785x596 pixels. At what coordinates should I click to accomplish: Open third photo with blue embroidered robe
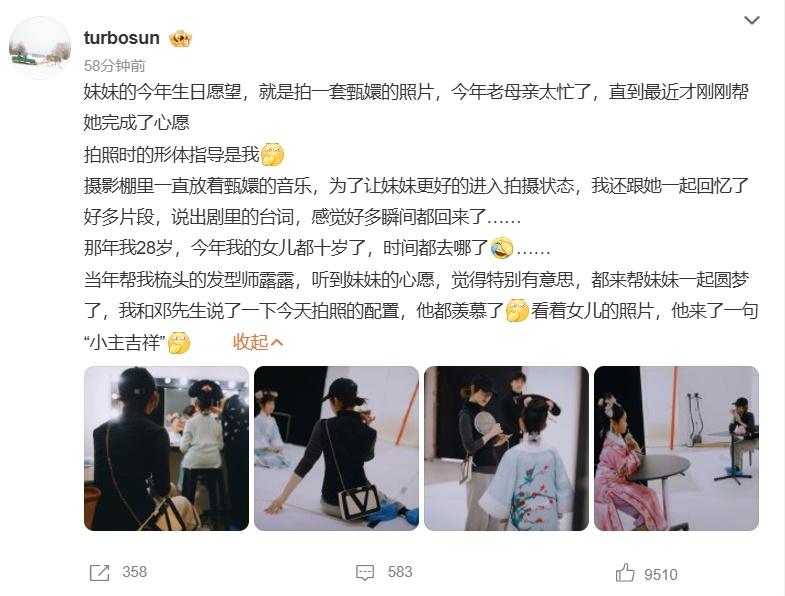pos(506,448)
